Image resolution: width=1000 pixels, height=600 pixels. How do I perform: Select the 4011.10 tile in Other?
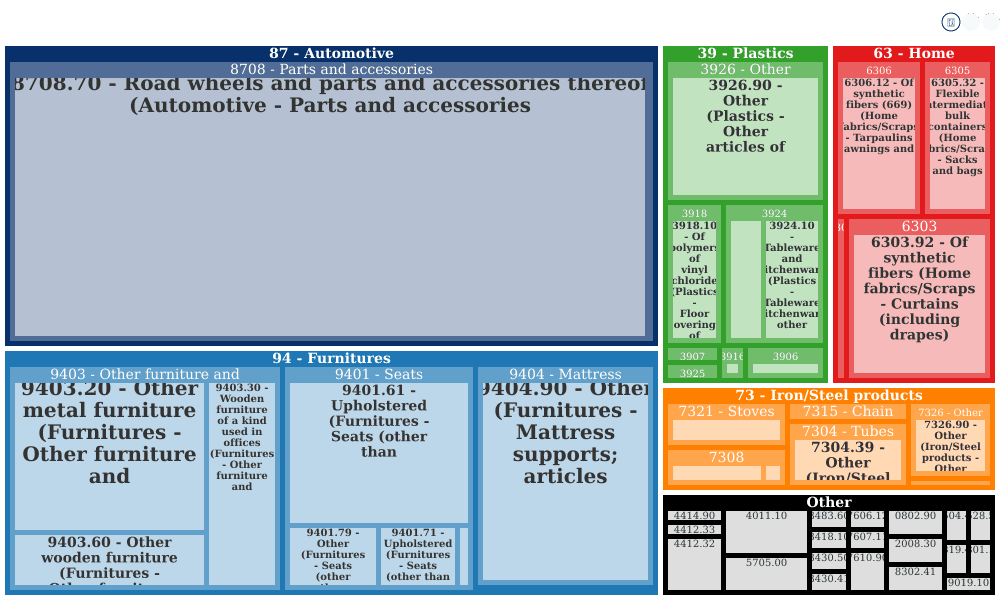[766, 532]
